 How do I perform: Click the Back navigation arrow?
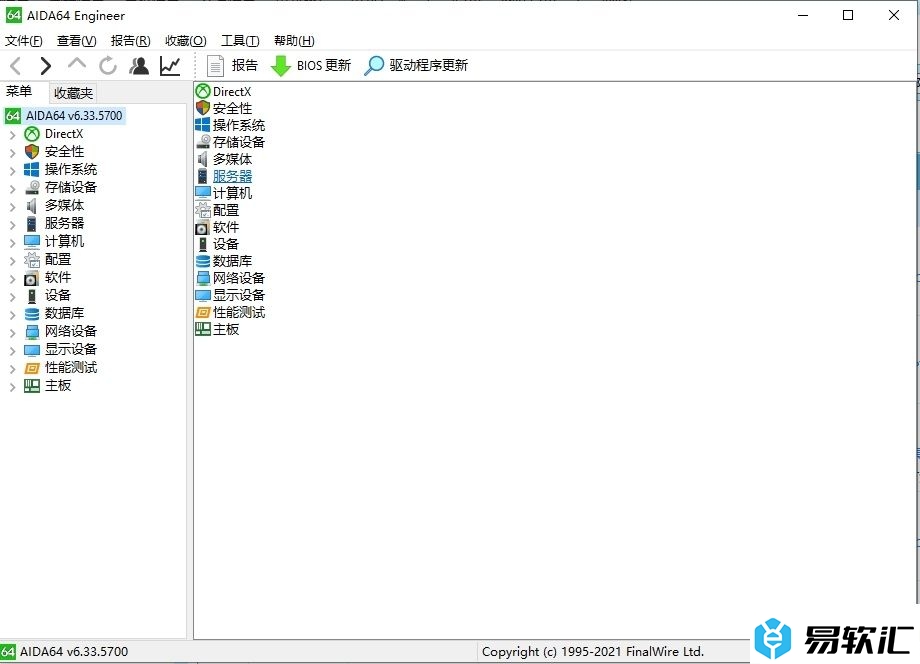(x=16, y=66)
